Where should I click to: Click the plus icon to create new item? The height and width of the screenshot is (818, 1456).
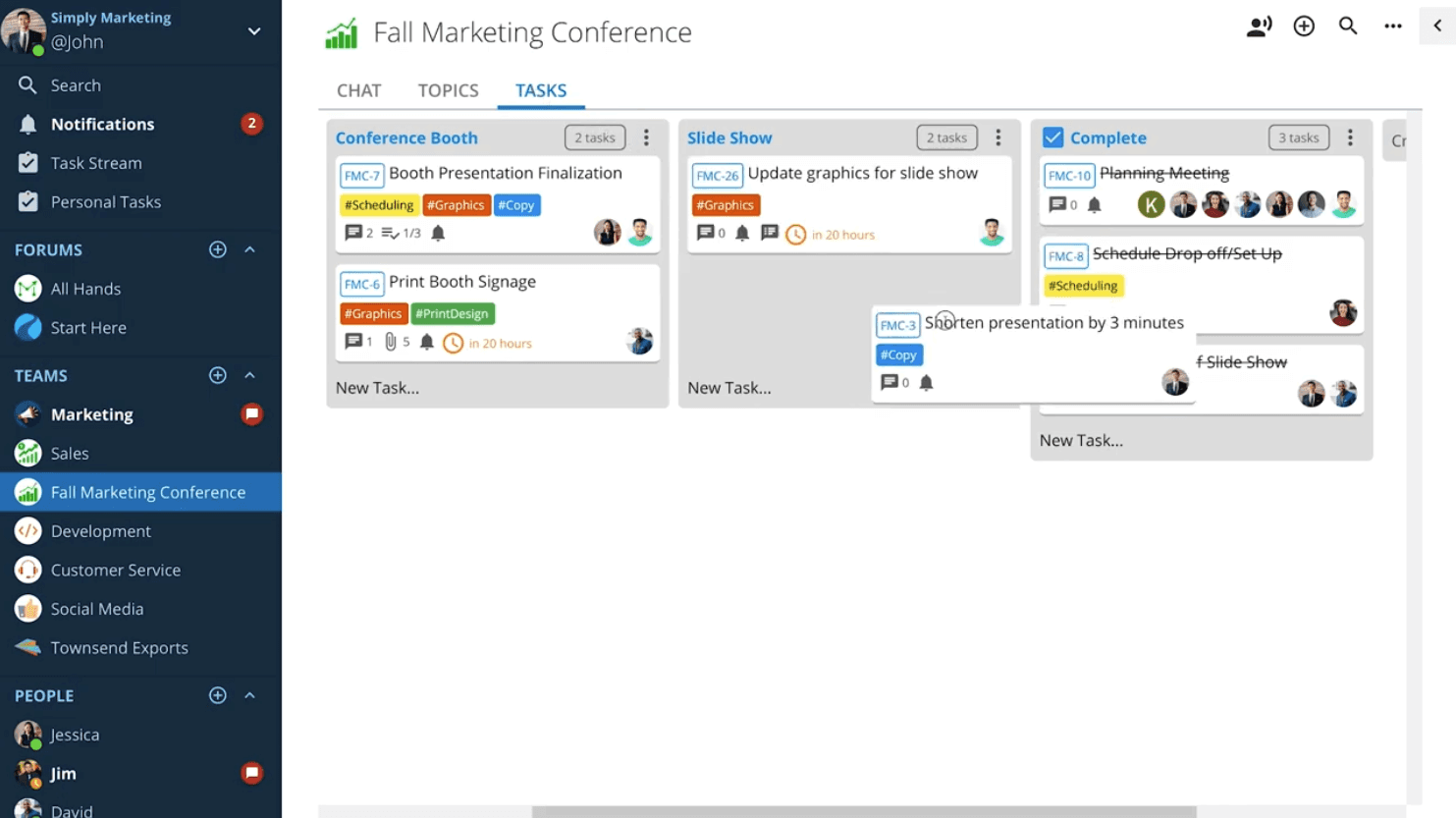pos(1304,27)
